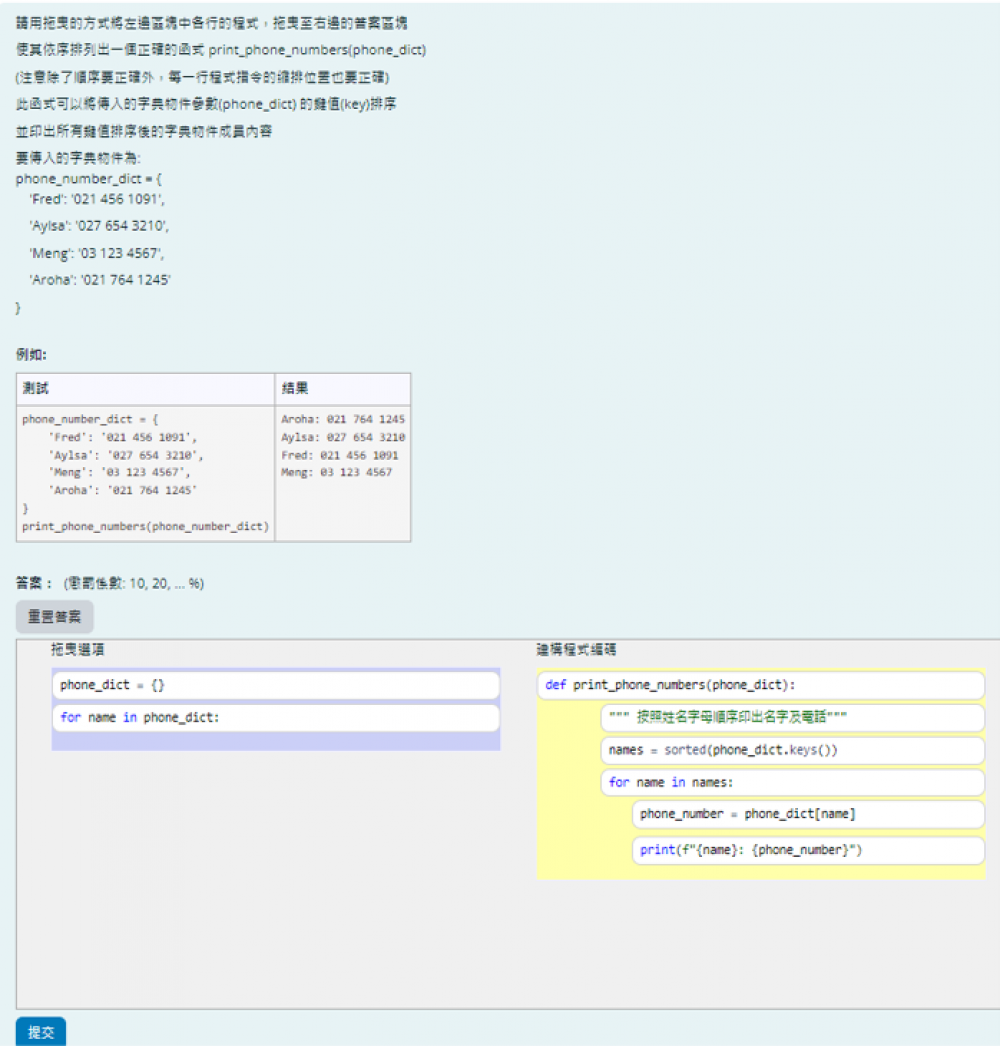
Task: Click the 答案 penalty label text
Action: point(110,583)
